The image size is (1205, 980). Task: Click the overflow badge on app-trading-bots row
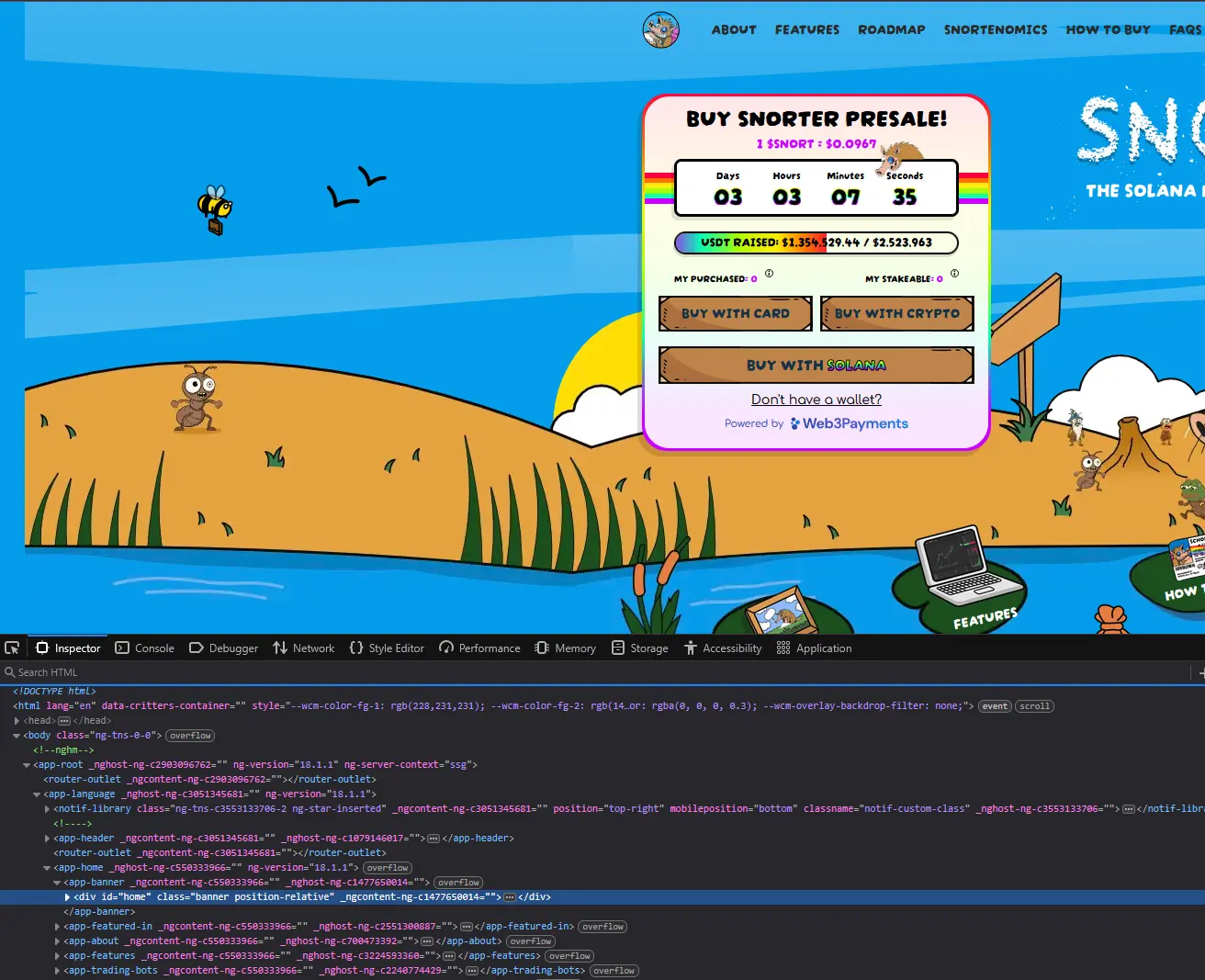click(x=614, y=971)
